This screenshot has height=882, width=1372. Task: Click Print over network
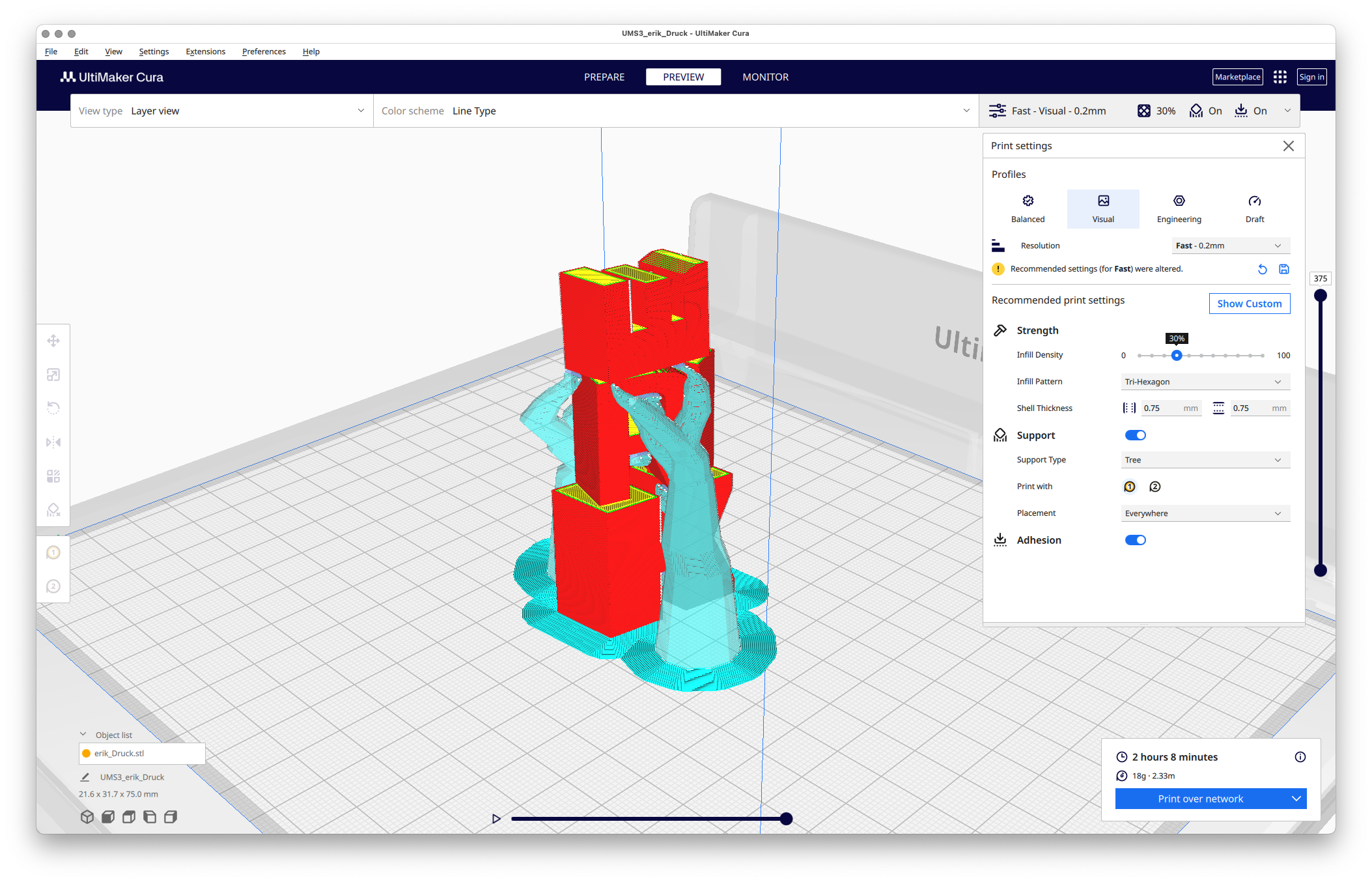1200,799
